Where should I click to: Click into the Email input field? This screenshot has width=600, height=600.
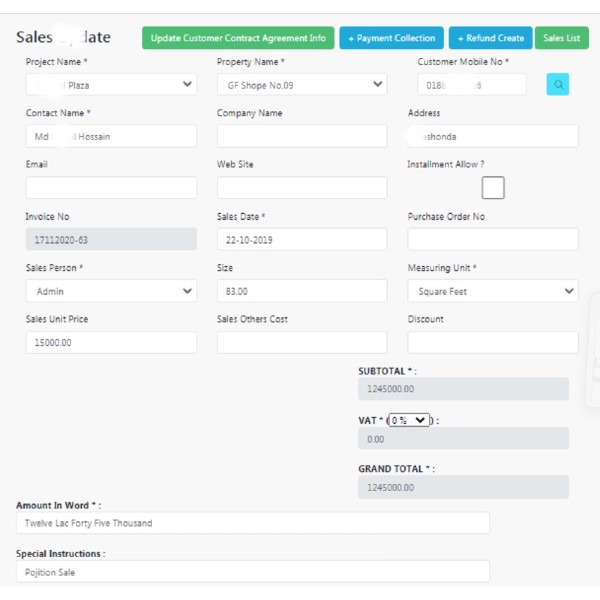[111, 188]
